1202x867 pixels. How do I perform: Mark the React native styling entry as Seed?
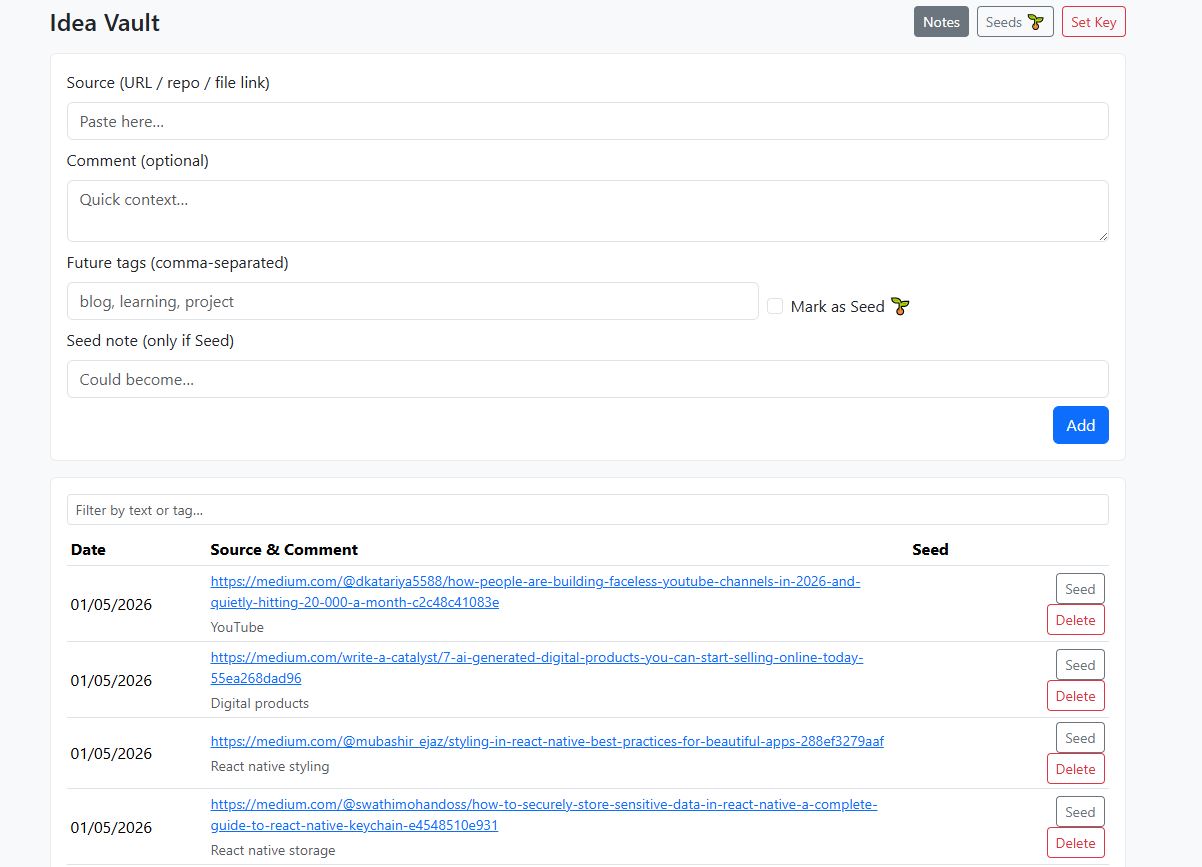(x=1079, y=737)
